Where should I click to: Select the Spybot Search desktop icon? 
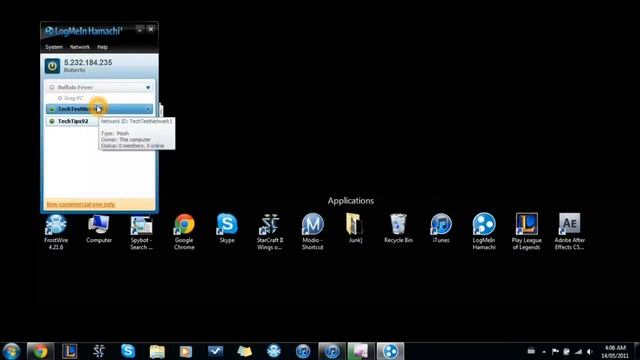coord(141,232)
